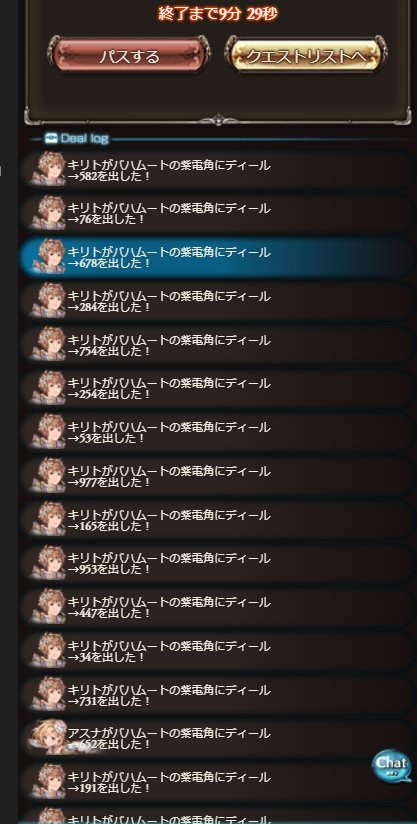
Task: Select the log row showing 731
Action: (x=217, y=694)
